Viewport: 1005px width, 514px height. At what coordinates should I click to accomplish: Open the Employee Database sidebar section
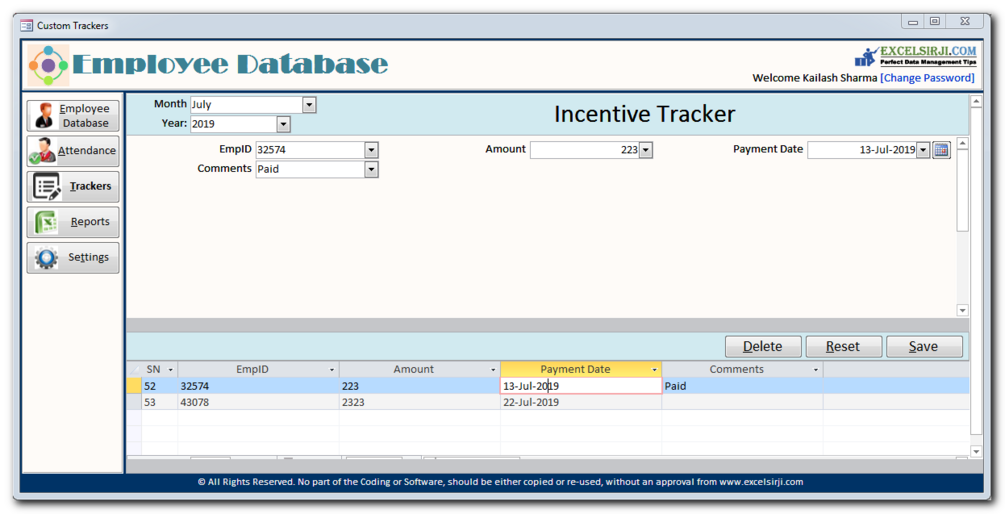pos(72,115)
